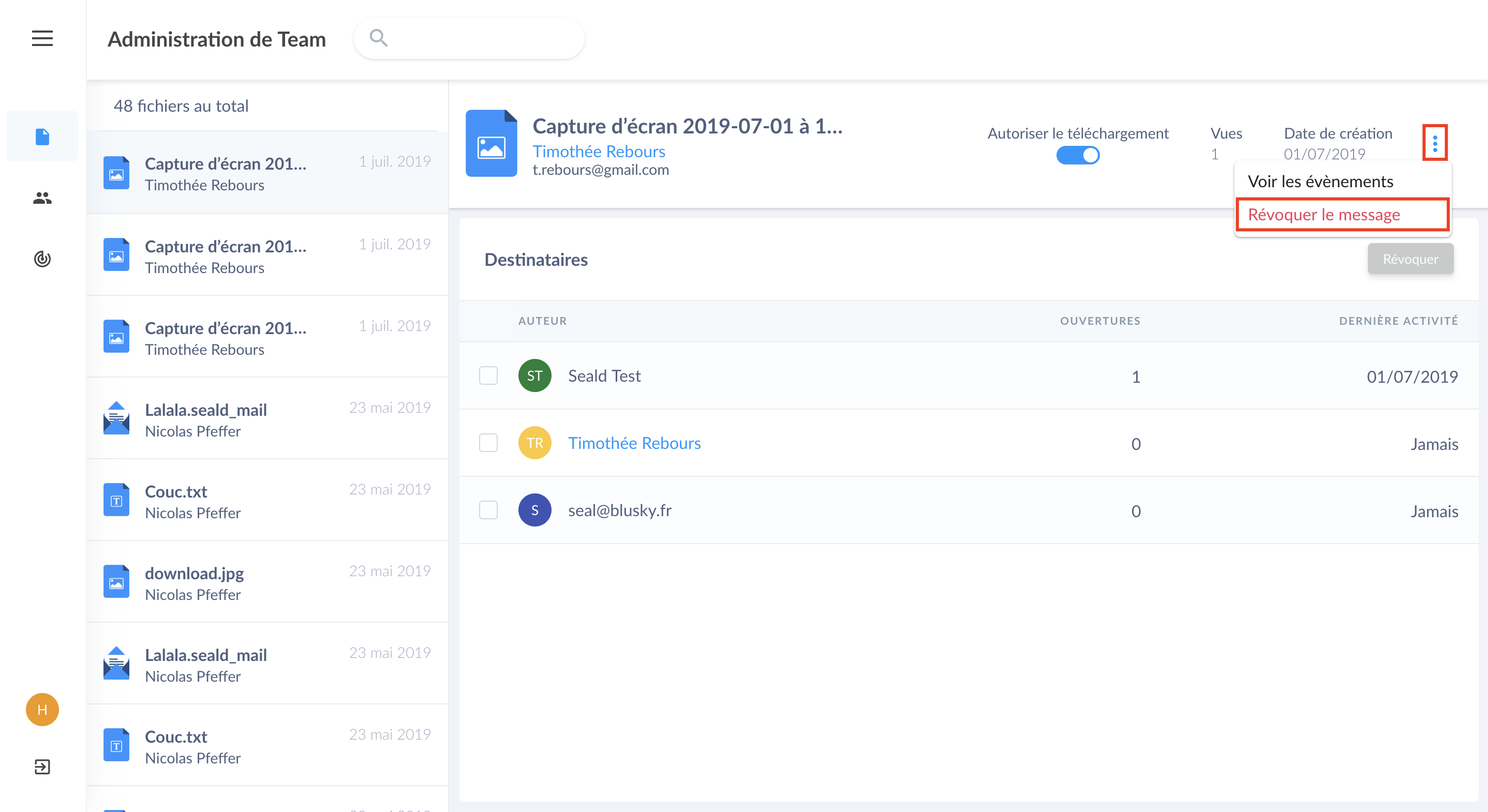1488x812 pixels.
Task: Click the TR avatar of Timothée Rebours
Action: [x=535, y=443]
